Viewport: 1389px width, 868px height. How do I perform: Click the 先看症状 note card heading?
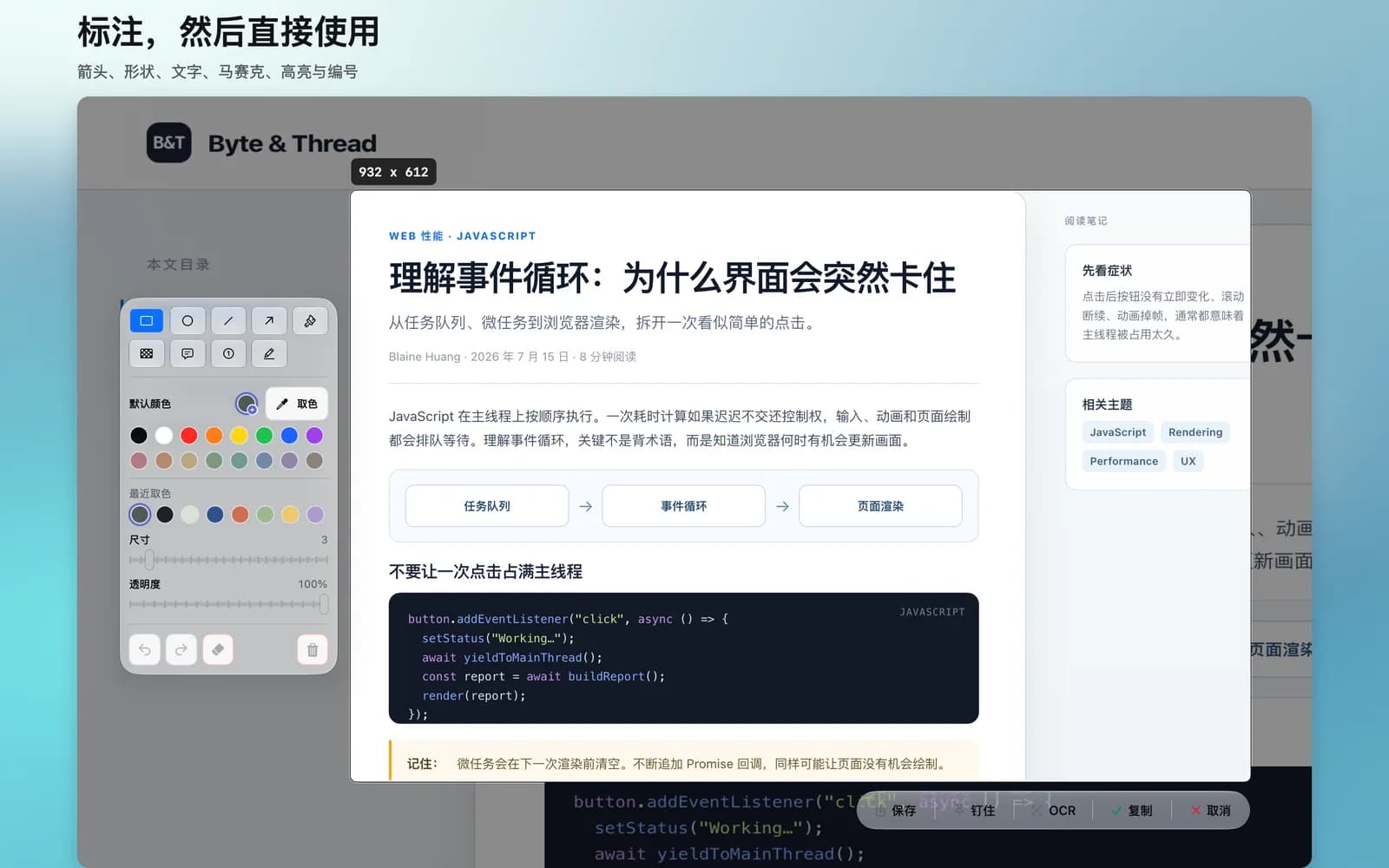tap(1107, 271)
